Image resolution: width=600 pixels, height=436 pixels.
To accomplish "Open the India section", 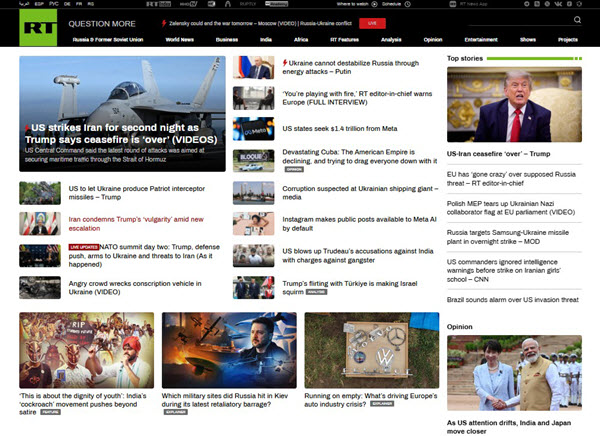I will tap(266, 39).
